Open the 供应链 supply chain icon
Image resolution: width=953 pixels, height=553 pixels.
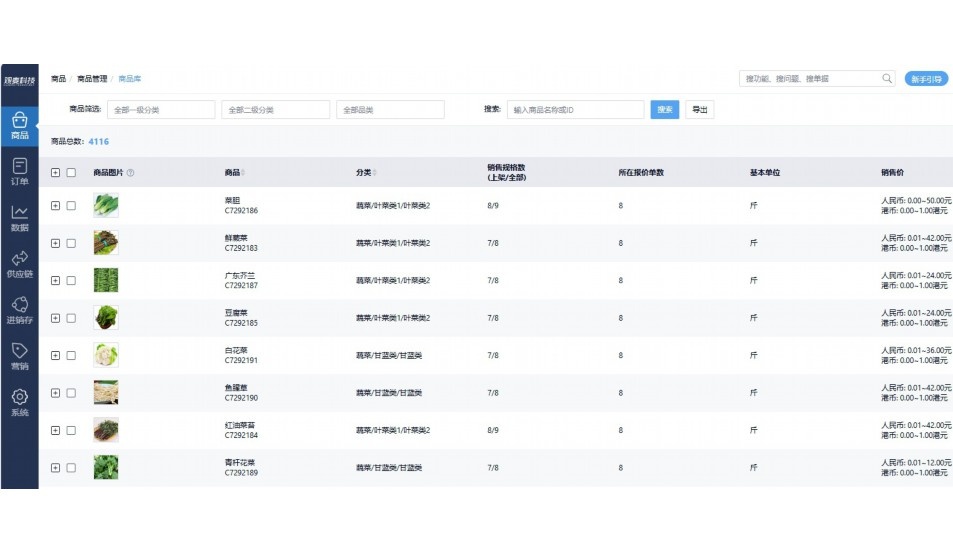[x=19, y=264]
